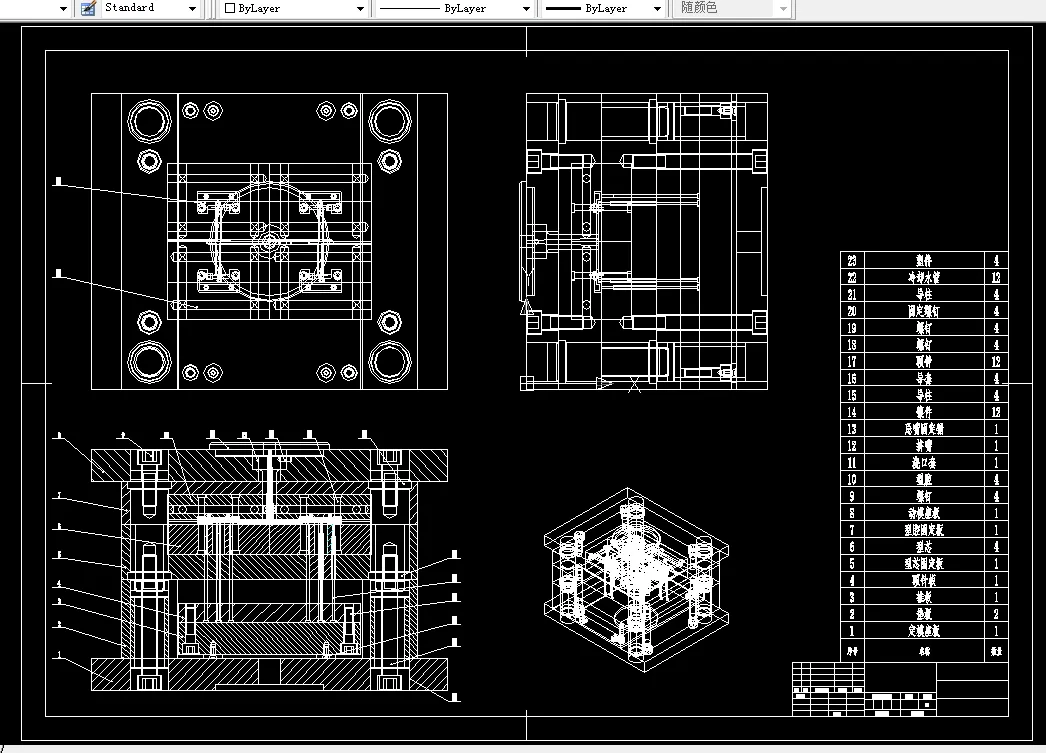
Task: Click quantity 2 in row 2
Action: coord(996,614)
